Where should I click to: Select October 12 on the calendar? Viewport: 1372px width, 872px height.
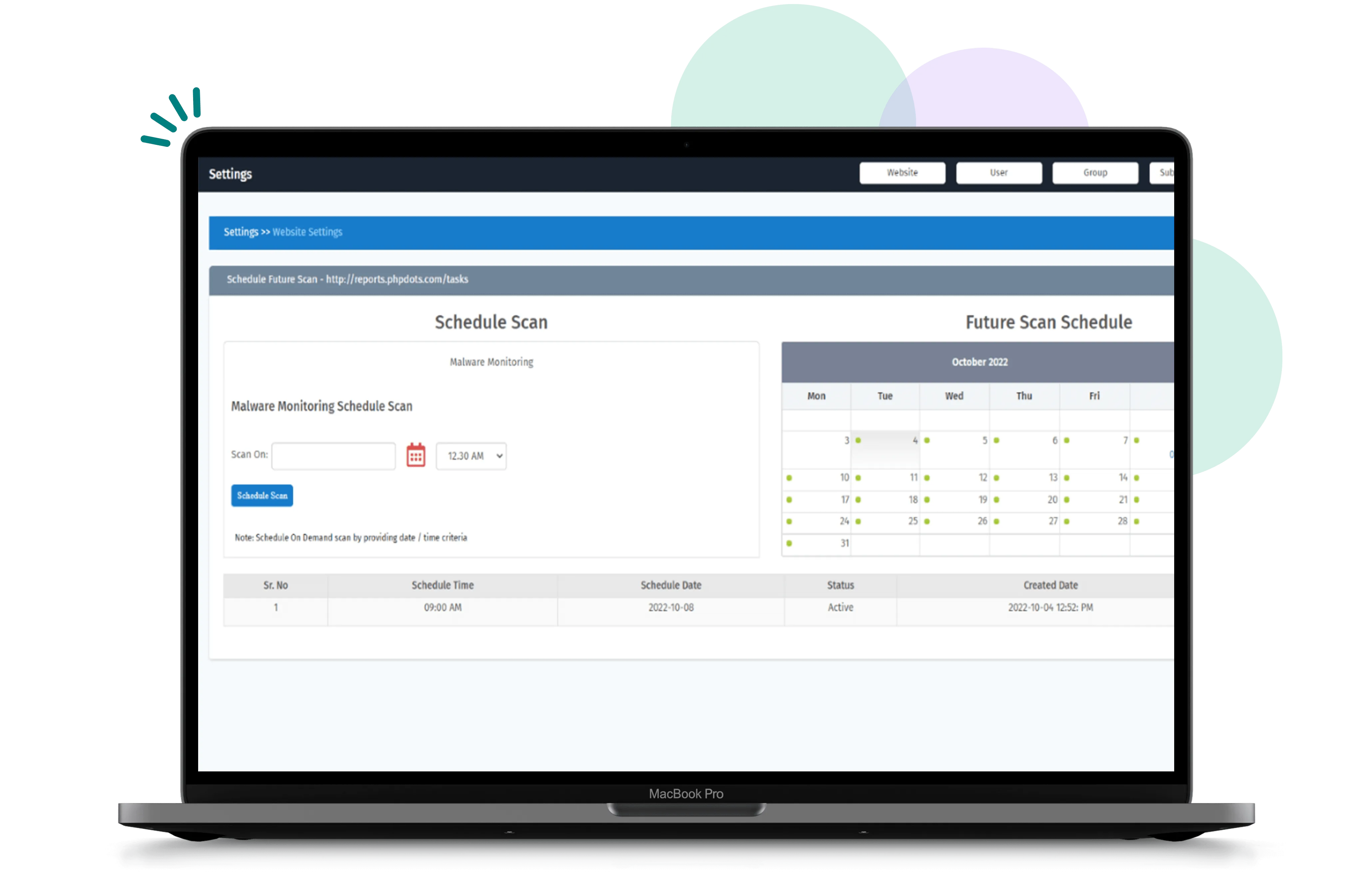coord(982,478)
